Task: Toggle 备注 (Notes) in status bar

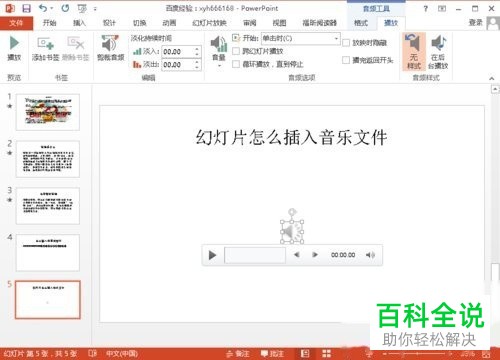Action: [237, 354]
